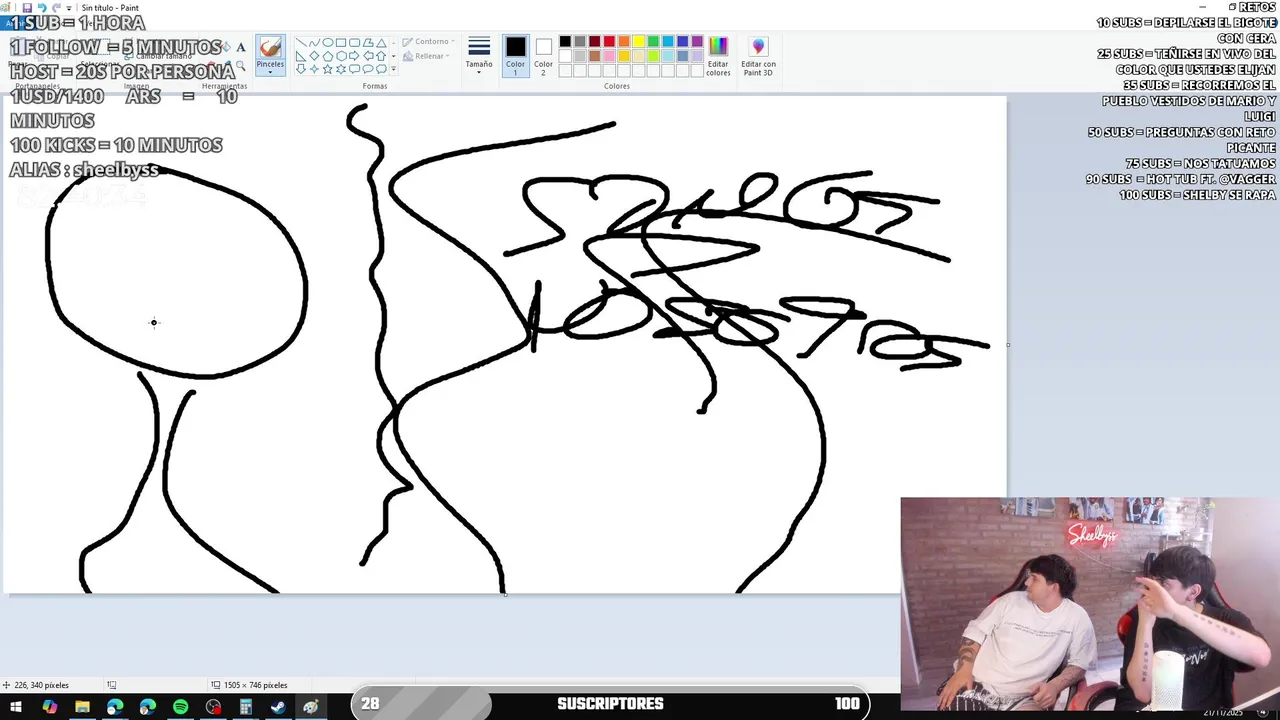
Task: Pick the purple color swatch
Action: pos(697,41)
